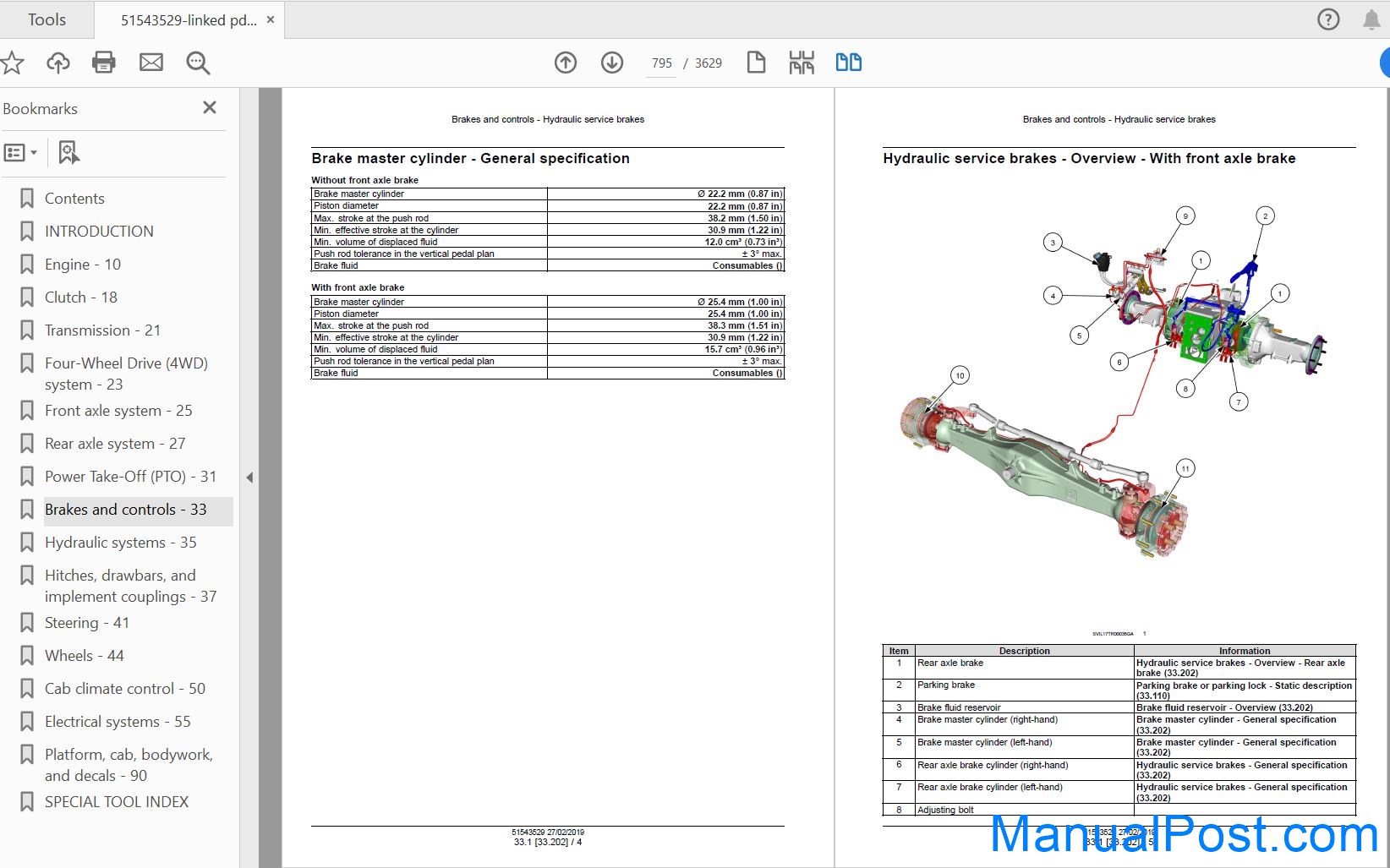The image size is (1390, 868).
Task: Click 'Hydraulic service brakes - Overview - Rear axle brake' link
Action: click(x=1240, y=668)
